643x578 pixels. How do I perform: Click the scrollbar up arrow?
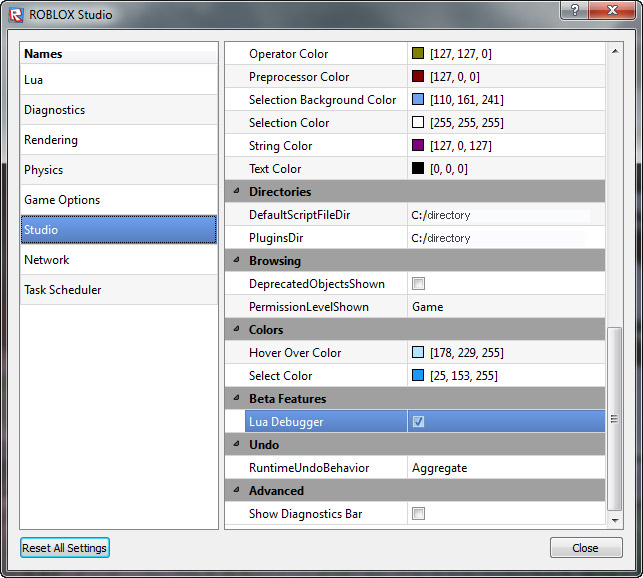click(615, 51)
